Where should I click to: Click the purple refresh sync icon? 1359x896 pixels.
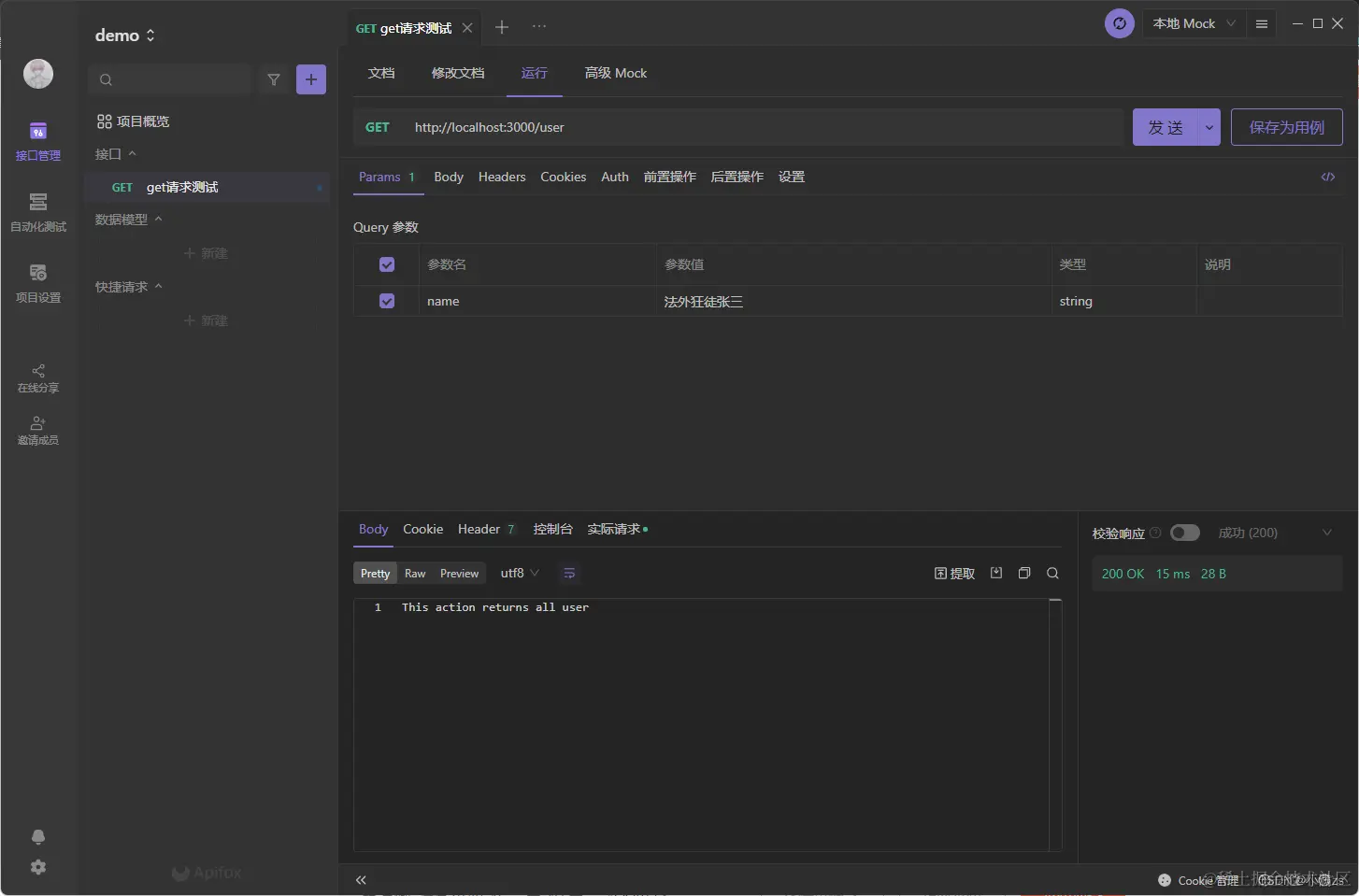pyautogui.click(x=1120, y=23)
